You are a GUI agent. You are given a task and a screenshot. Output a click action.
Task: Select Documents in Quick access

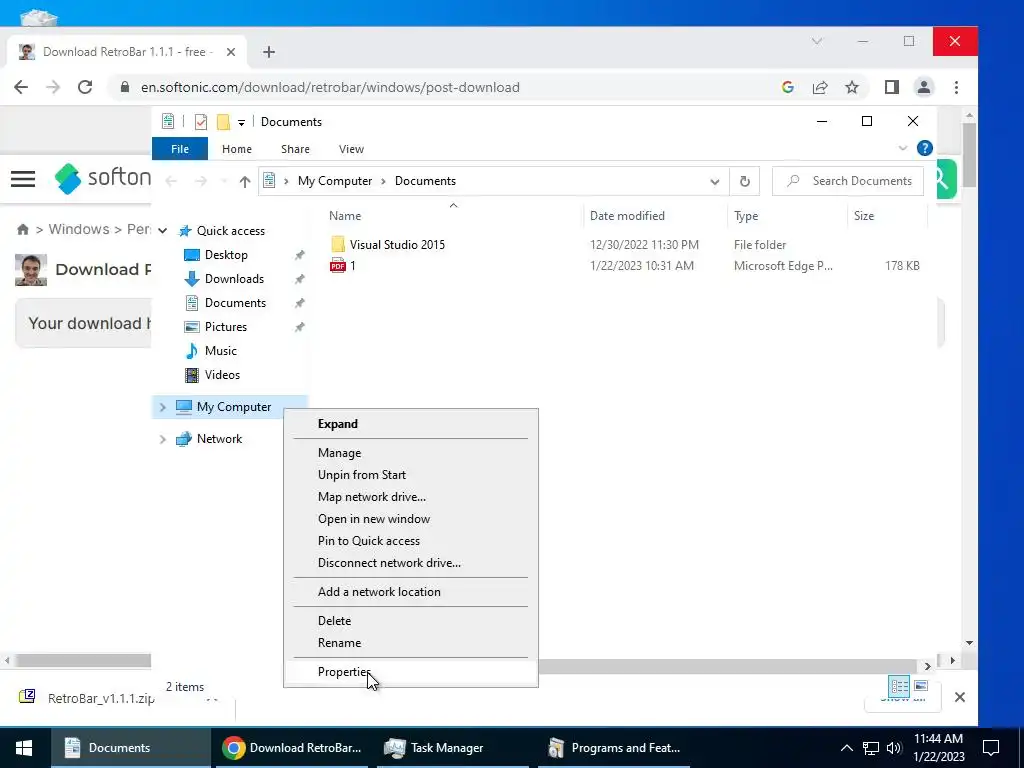coord(235,303)
